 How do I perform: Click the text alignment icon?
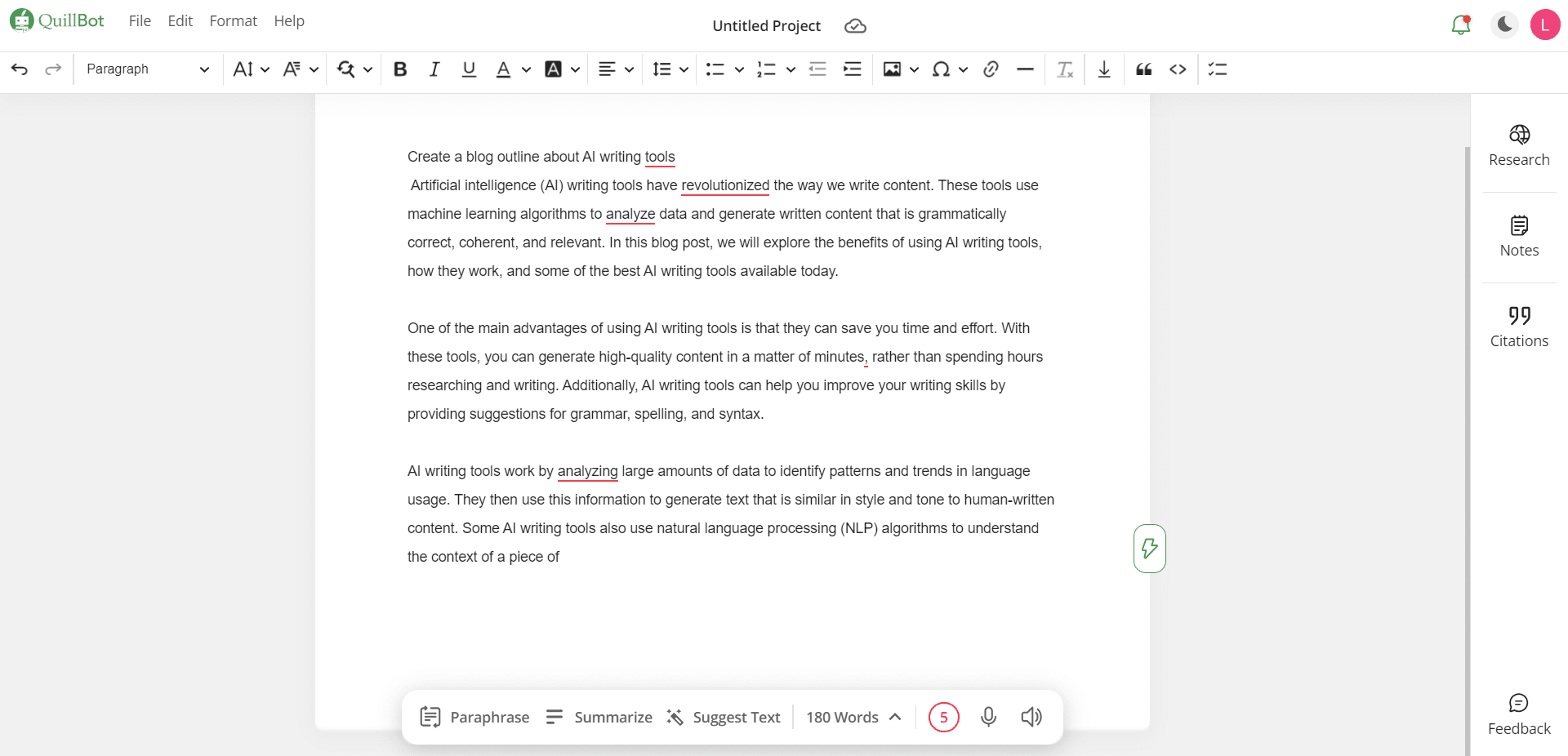607,69
